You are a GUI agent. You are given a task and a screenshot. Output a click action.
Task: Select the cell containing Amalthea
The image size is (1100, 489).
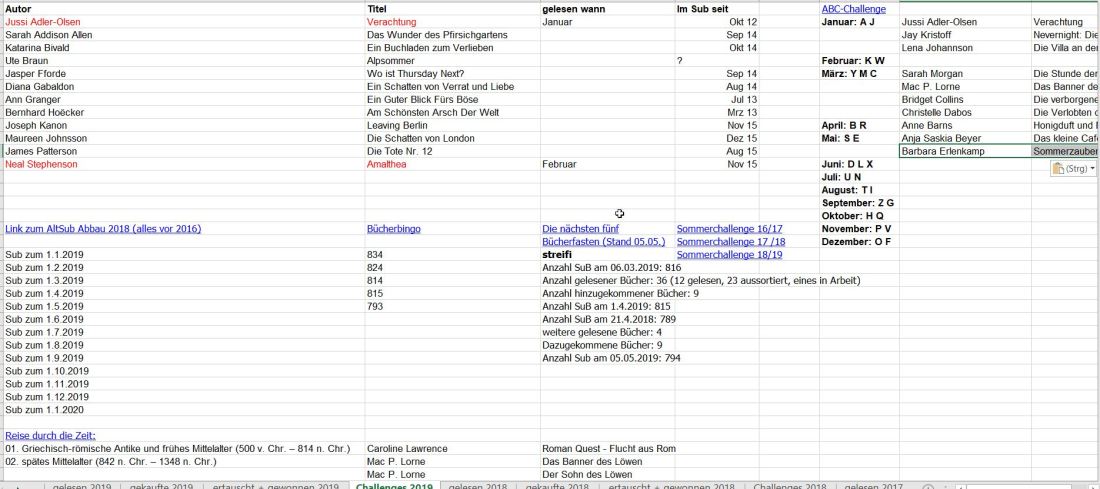click(x=387, y=164)
